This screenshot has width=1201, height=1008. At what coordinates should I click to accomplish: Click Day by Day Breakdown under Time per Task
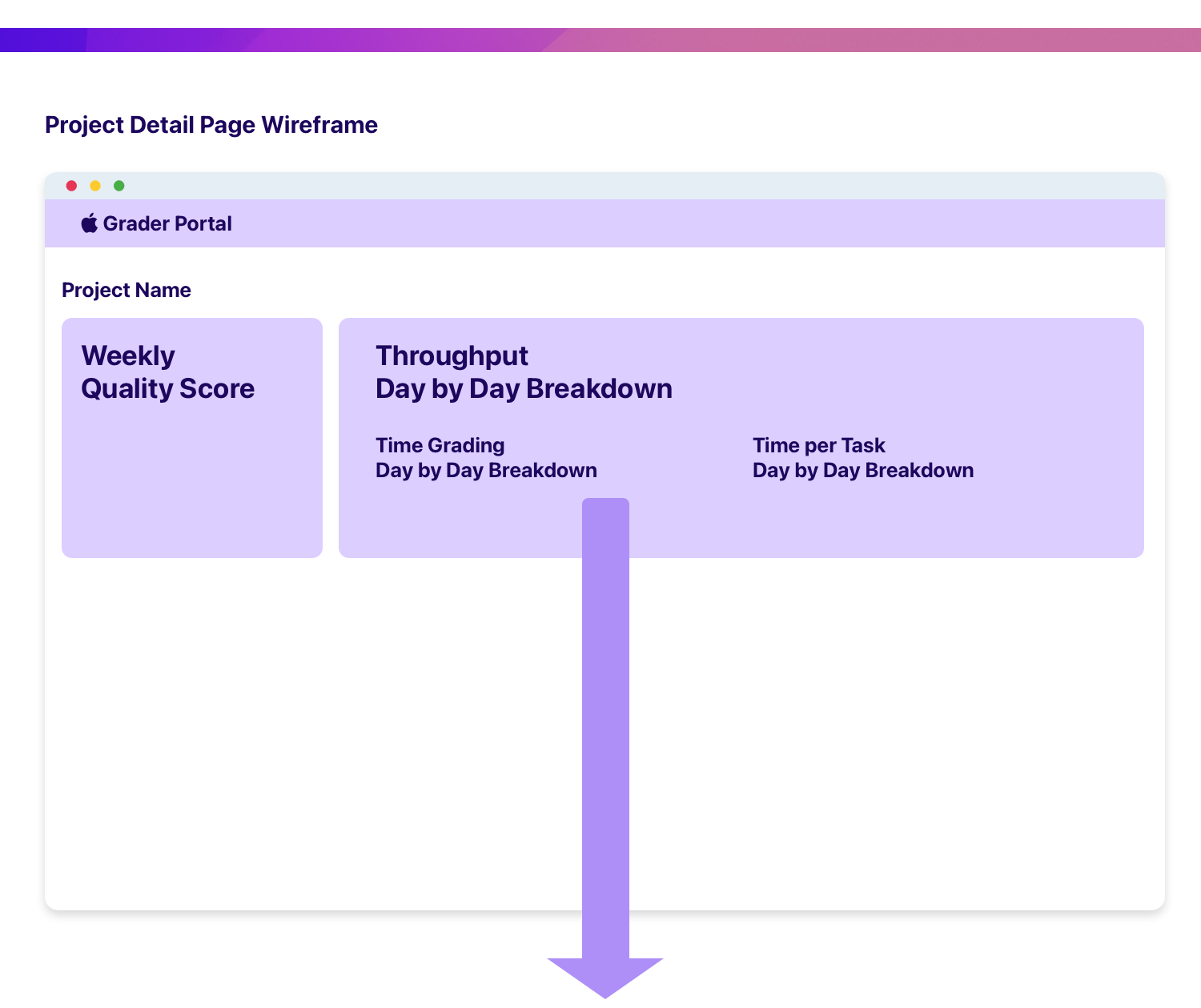pyautogui.click(x=863, y=471)
